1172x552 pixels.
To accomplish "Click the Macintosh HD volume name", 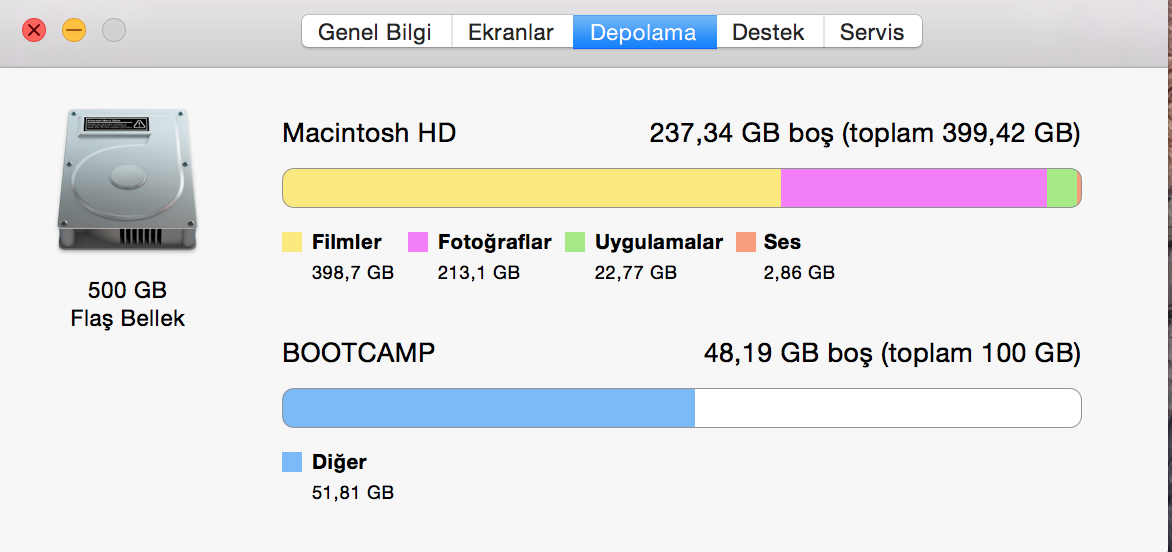I will pos(369,134).
